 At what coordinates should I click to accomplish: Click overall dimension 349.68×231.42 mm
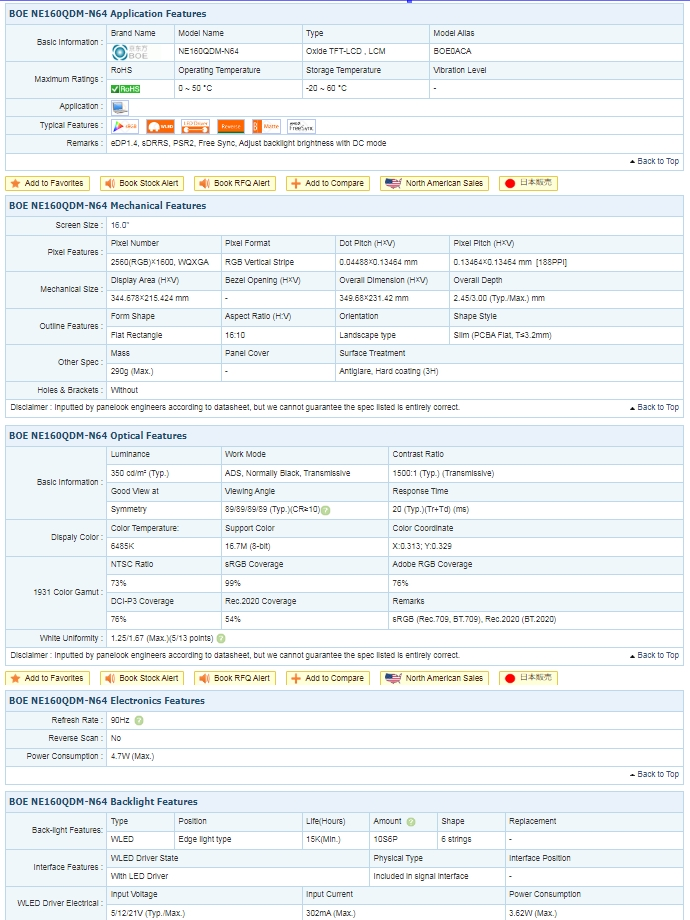tap(374, 299)
